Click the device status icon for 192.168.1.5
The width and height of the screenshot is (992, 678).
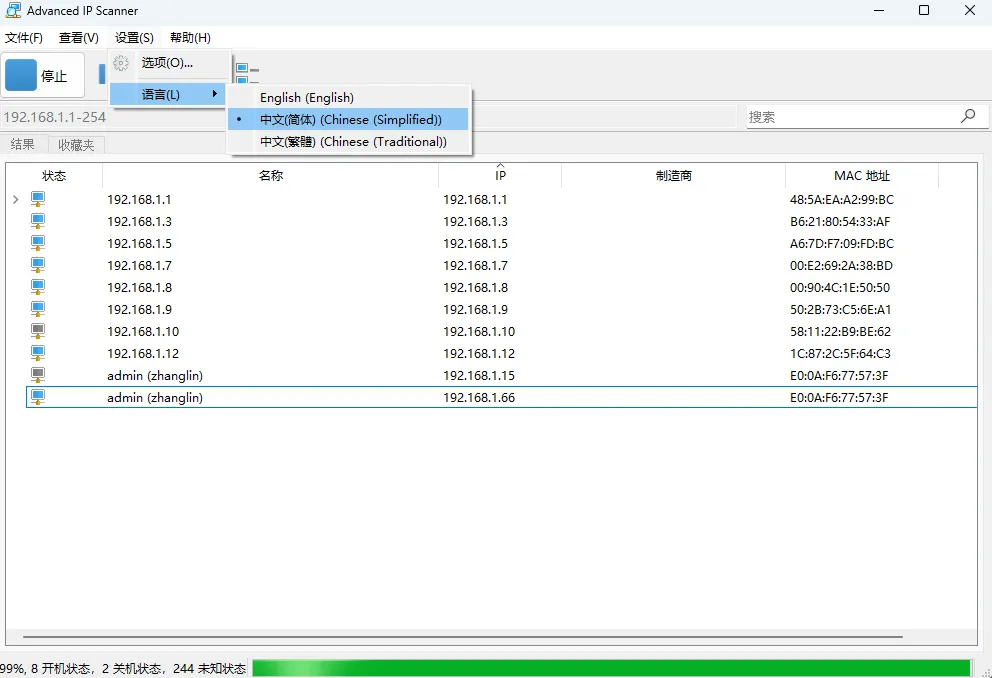38,243
